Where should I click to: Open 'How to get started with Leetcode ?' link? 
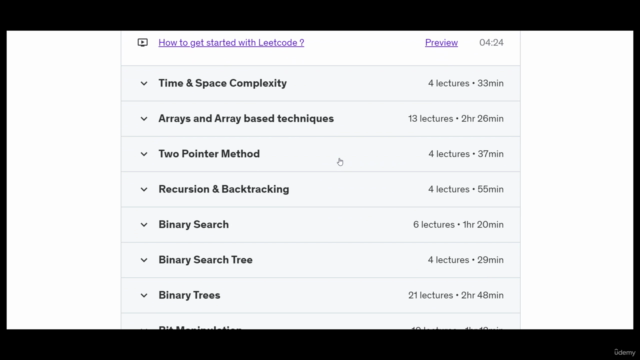231,42
